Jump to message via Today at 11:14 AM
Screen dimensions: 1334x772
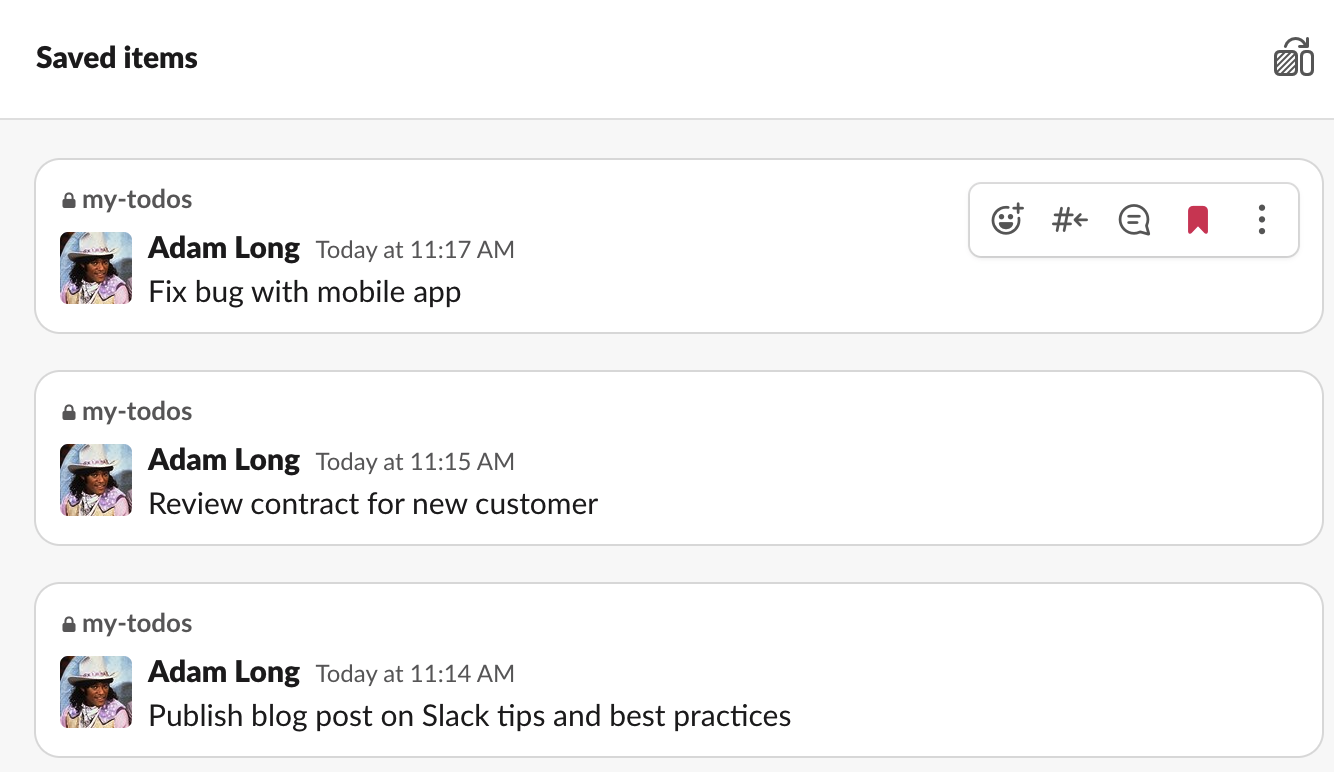415,674
